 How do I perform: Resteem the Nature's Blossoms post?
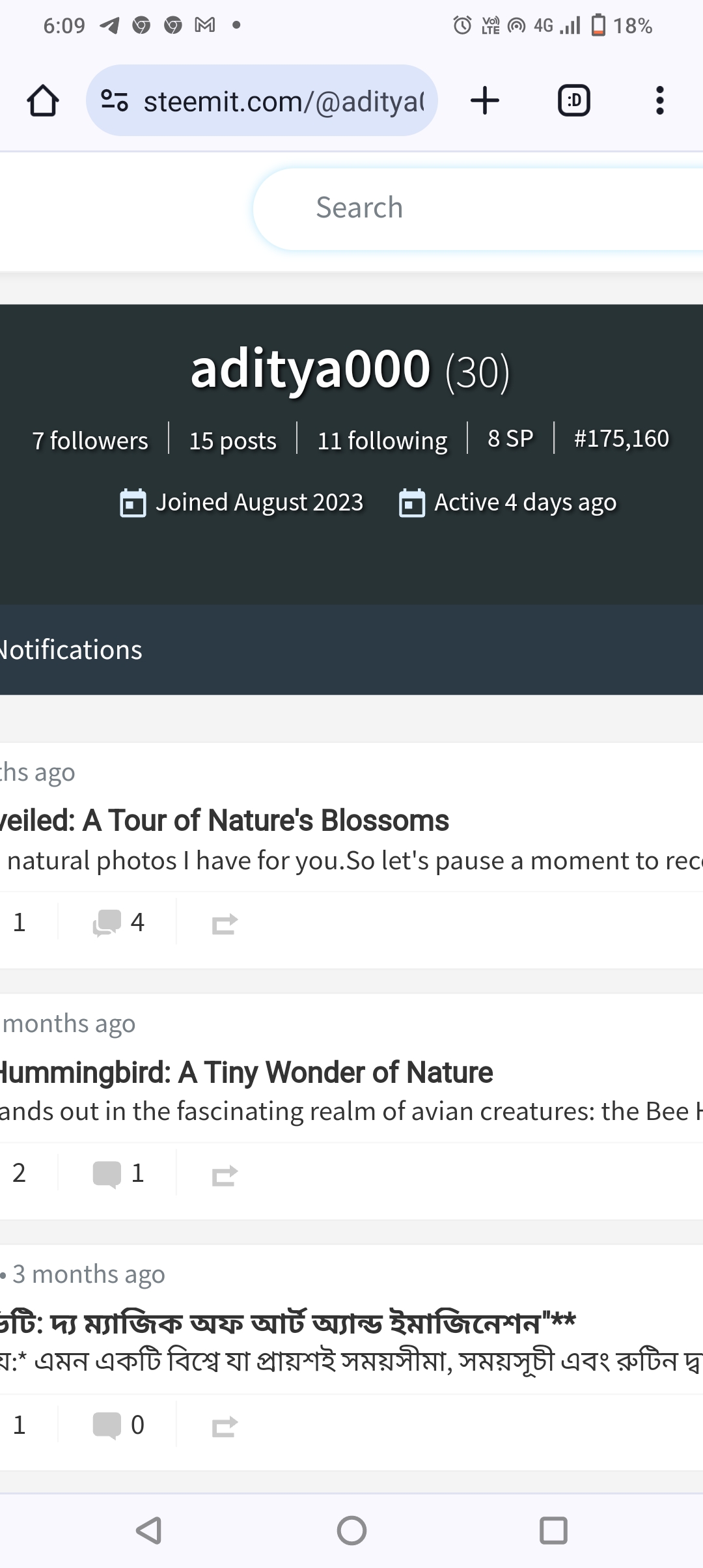pos(225,924)
